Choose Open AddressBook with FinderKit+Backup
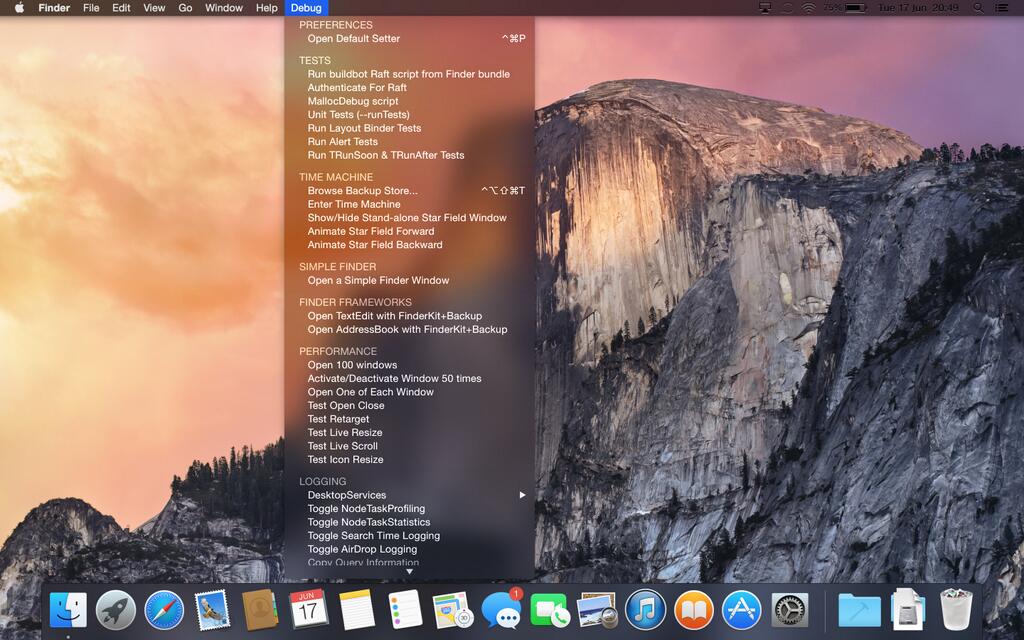Screen dimensions: 1024x640 pos(409,329)
